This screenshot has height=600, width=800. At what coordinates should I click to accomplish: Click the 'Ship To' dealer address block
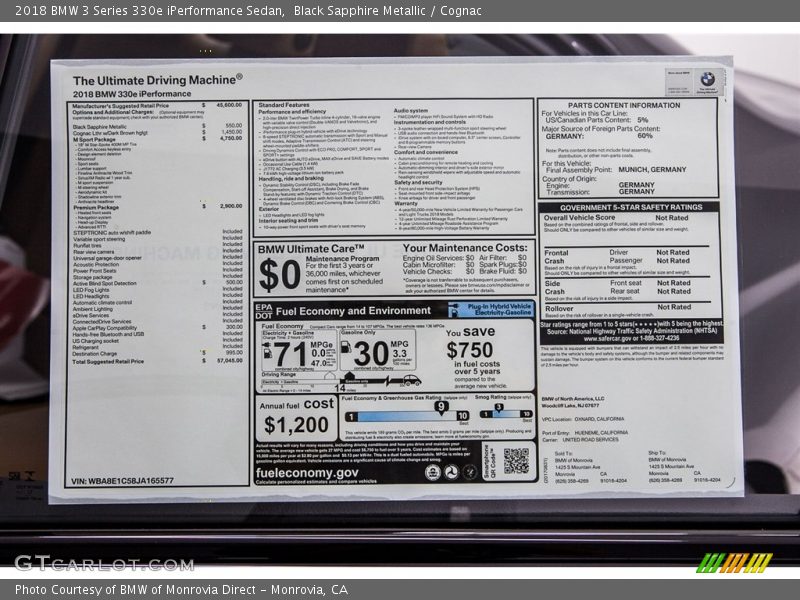pyautogui.click(x=684, y=467)
